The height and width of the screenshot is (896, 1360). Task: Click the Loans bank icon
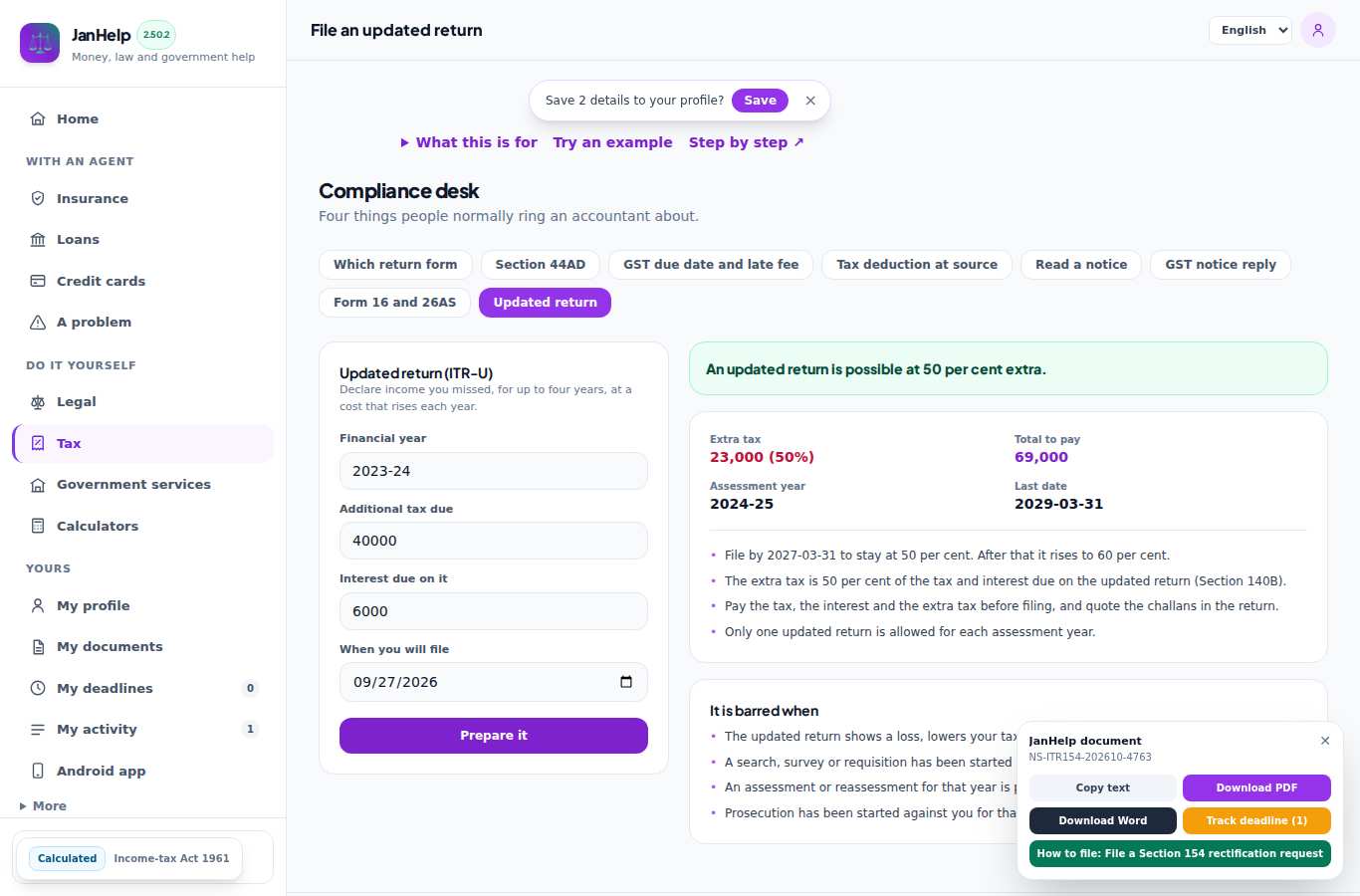(x=38, y=239)
